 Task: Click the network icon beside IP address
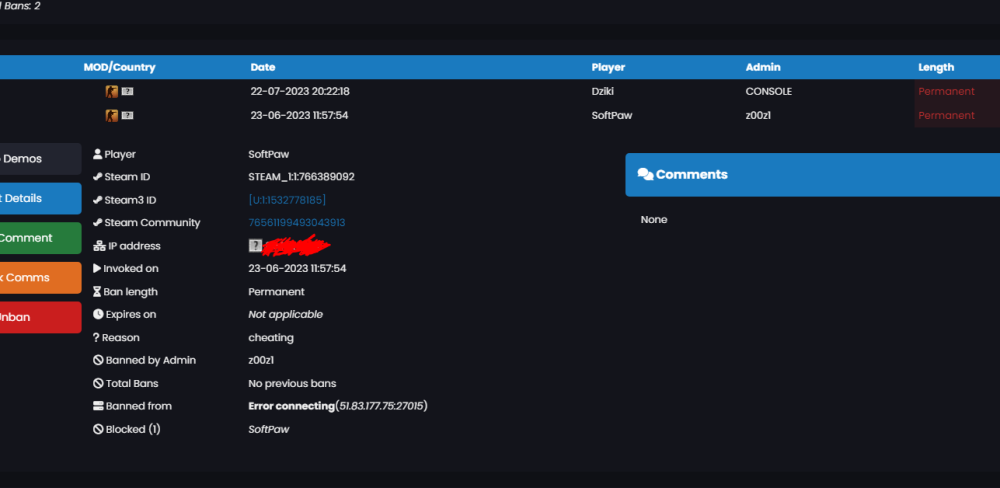(x=99, y=246)
